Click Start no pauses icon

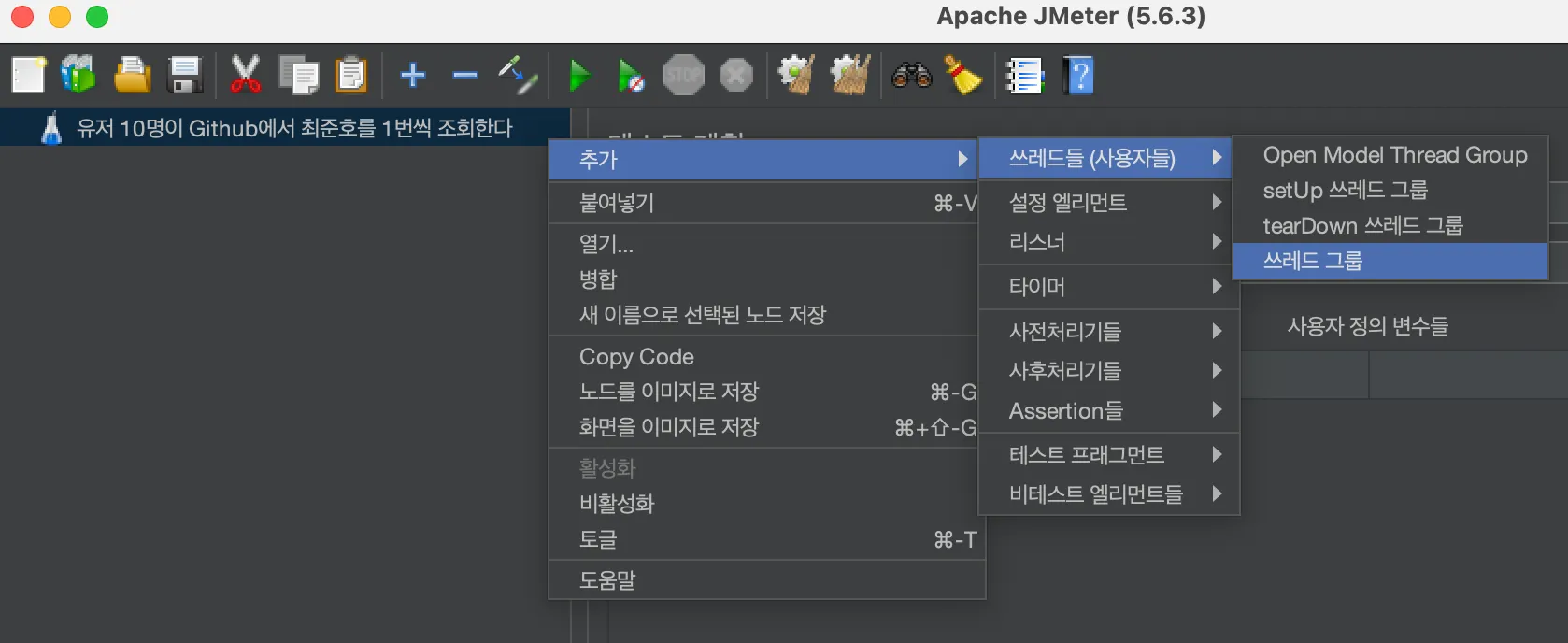click(x=631, y=75)
